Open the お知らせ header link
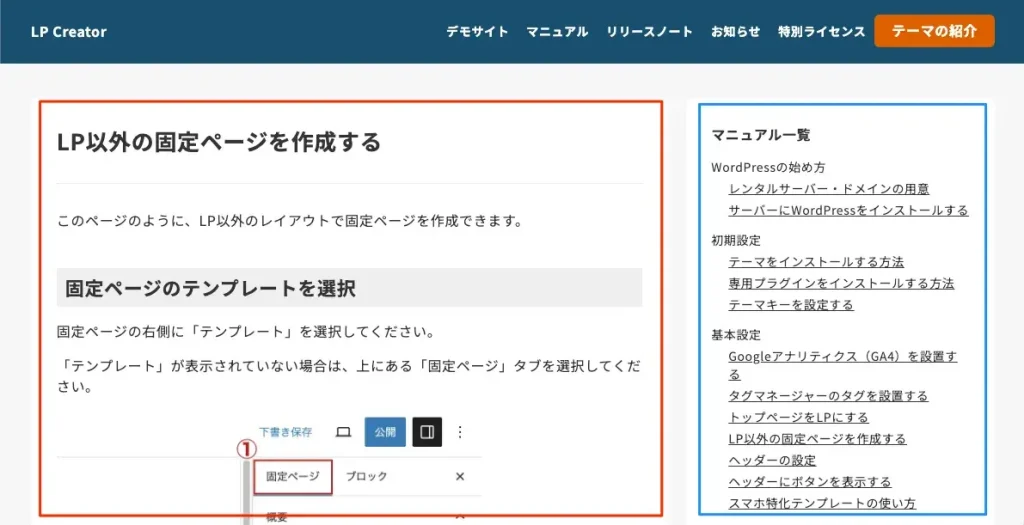 pyautogui.click(x=735, y=32)
